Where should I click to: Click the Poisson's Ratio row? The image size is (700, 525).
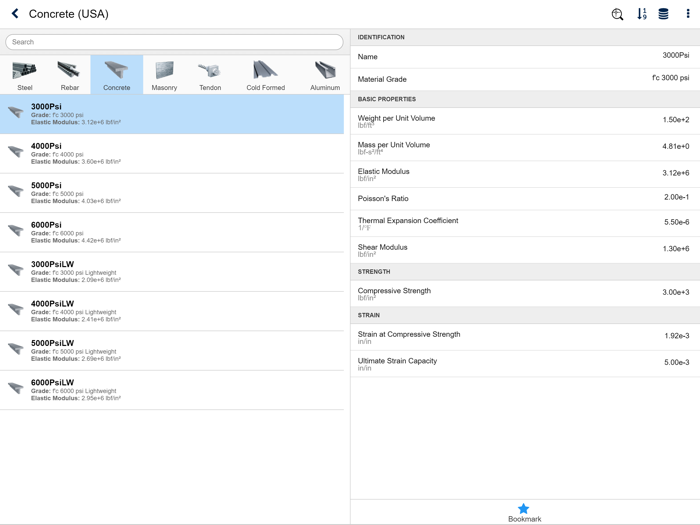[x=525, y=199]
